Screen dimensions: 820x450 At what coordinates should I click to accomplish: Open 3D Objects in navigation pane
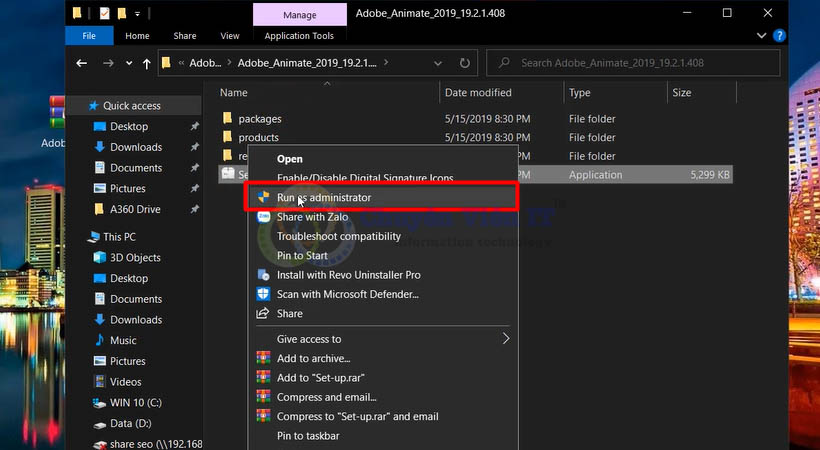(x=136, y=258)
